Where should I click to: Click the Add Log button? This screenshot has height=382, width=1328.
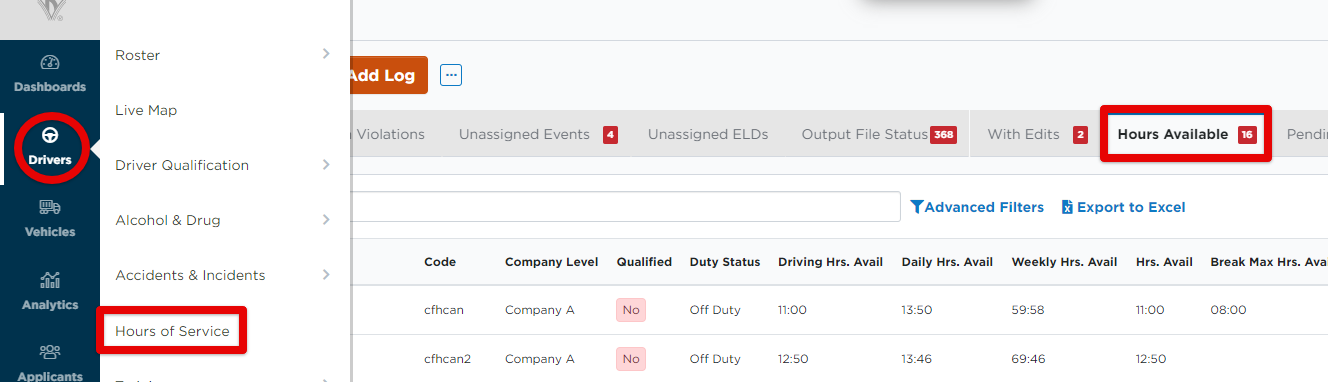388,76
